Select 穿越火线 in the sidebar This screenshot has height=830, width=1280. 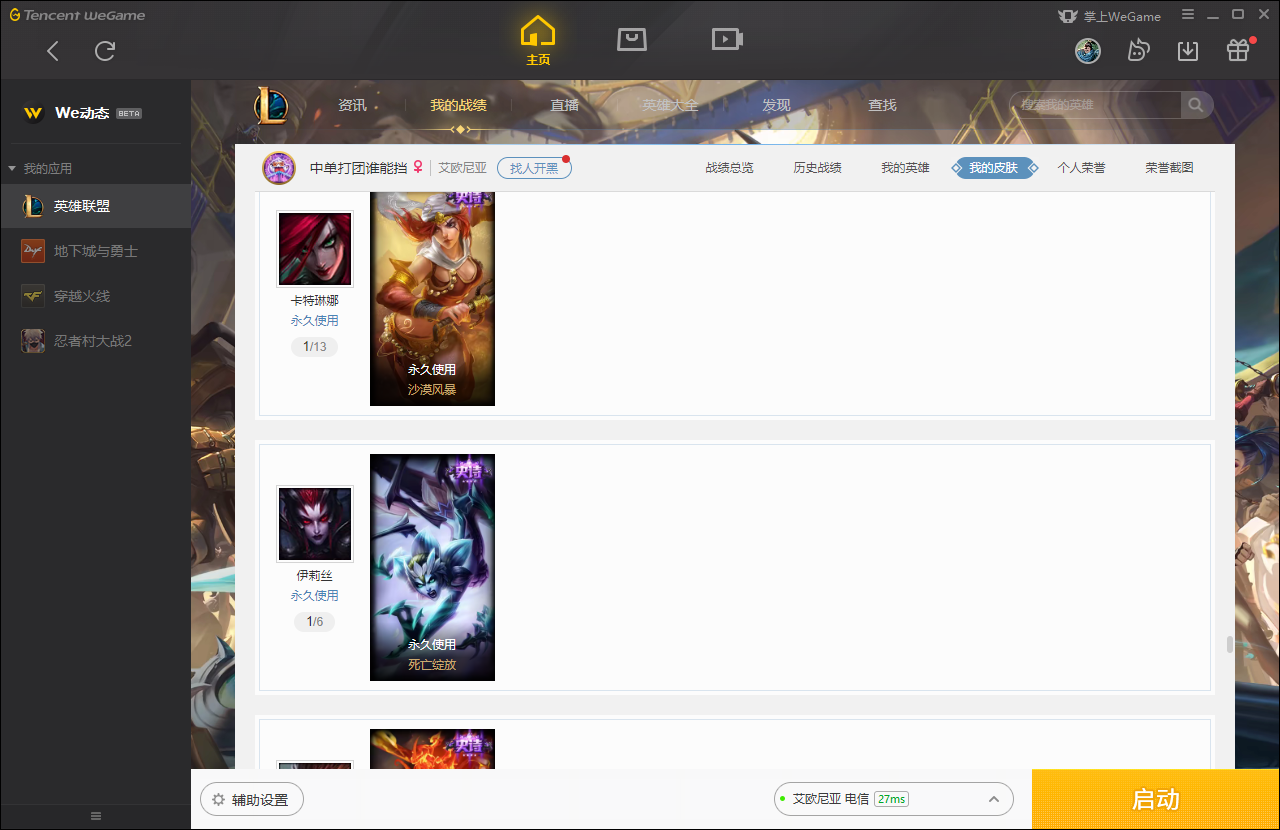click(x=95, y=296)
